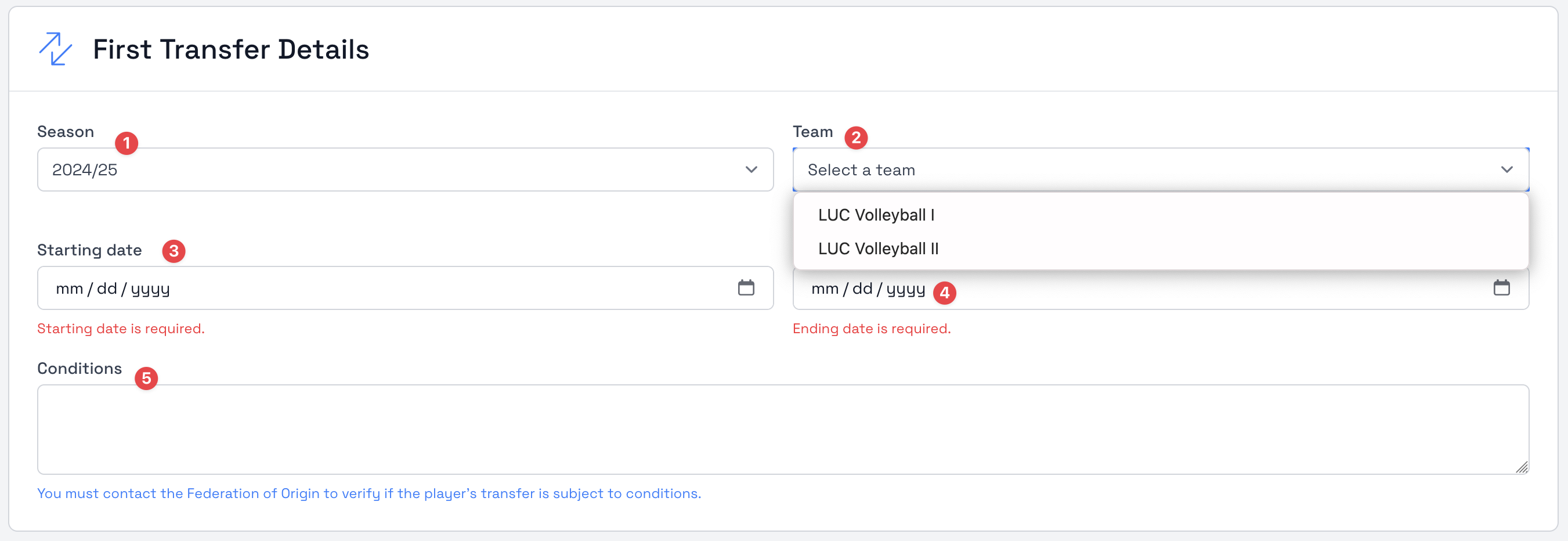
Task: Collapse the Team dropdown using its chevron
Action: [1506, 169]
